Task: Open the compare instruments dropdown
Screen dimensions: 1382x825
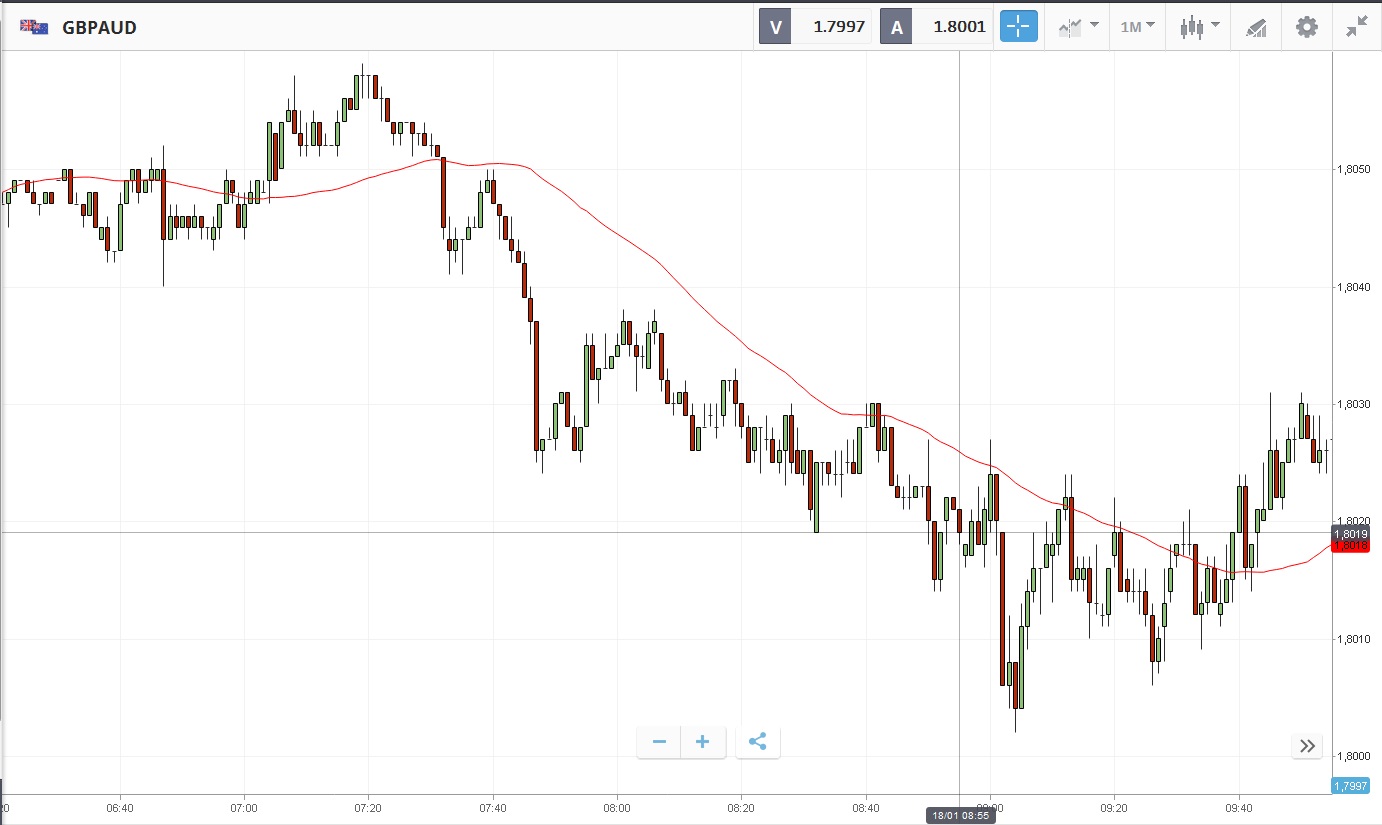Action: pos(1079,27)
